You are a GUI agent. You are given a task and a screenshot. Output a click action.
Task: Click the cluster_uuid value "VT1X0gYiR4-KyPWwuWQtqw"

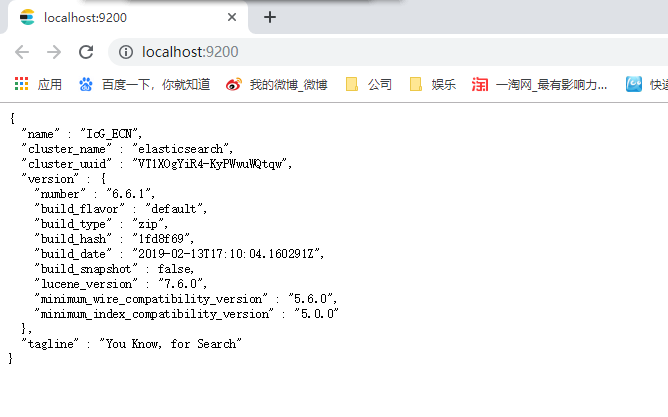210,164
